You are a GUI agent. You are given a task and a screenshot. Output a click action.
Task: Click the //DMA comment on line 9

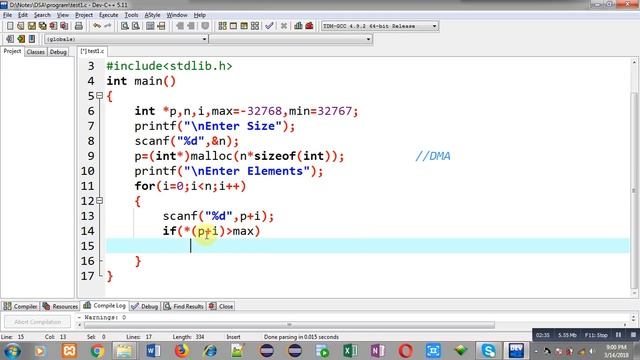pyautogui.click(x=433, y=156)
